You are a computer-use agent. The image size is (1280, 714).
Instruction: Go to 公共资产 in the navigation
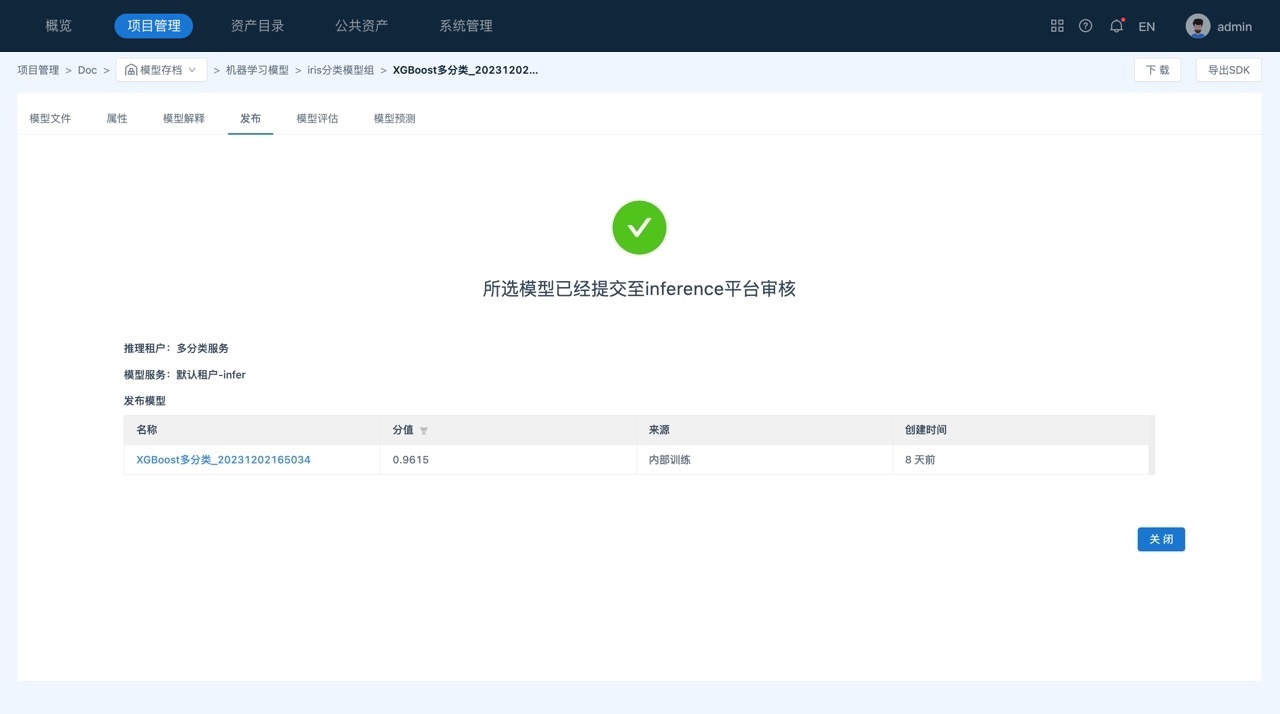coord(361,26)
